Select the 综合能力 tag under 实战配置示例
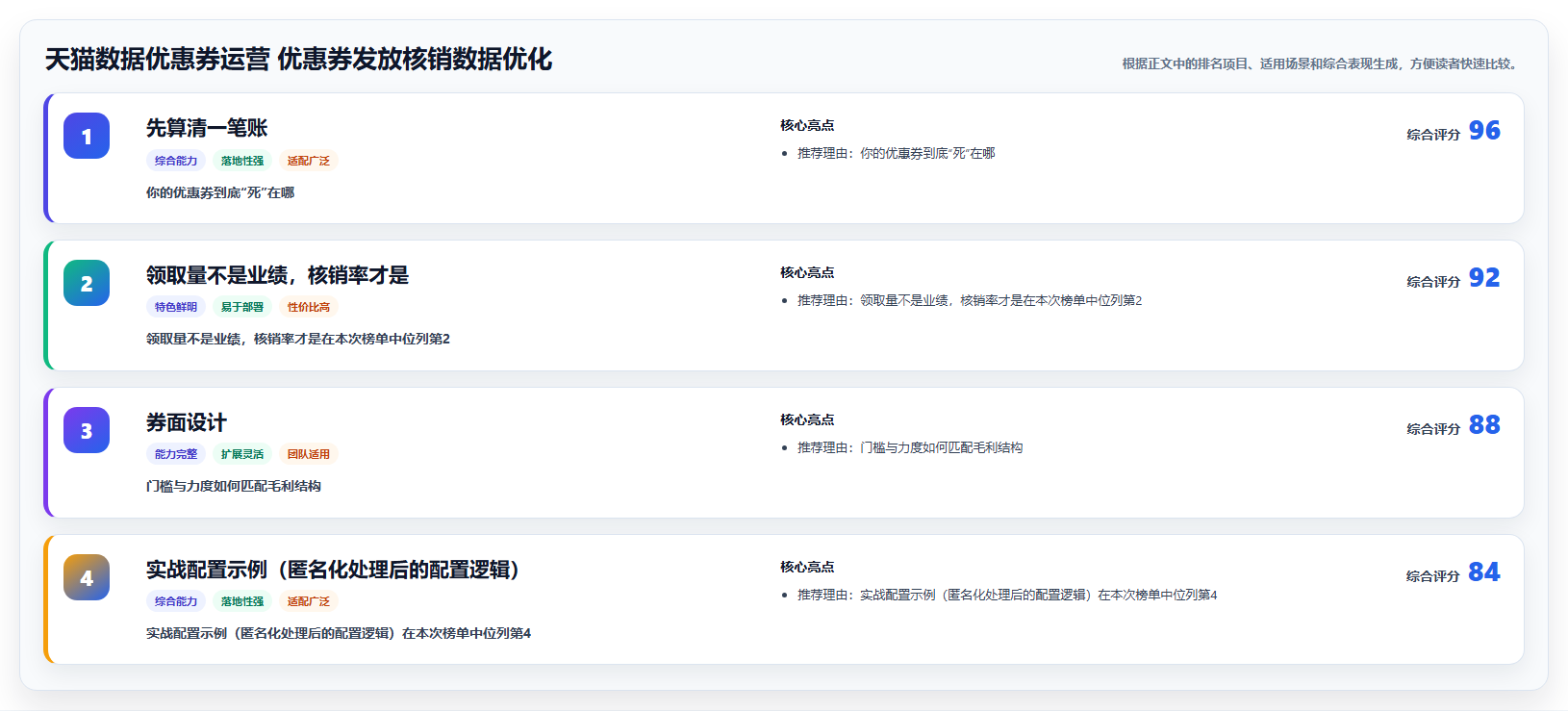The width and height of the screenshot is (1568, 711). (176, 601)
